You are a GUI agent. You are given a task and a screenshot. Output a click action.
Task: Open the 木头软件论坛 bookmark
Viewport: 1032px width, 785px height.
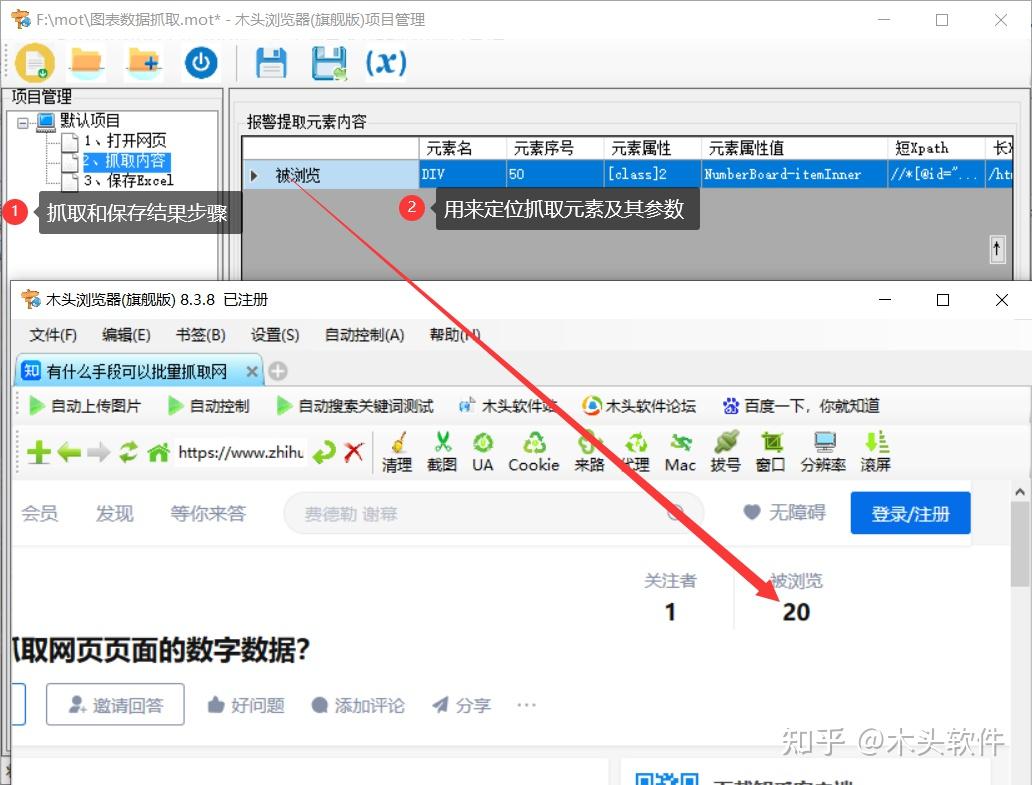click(x=638, y=406)
